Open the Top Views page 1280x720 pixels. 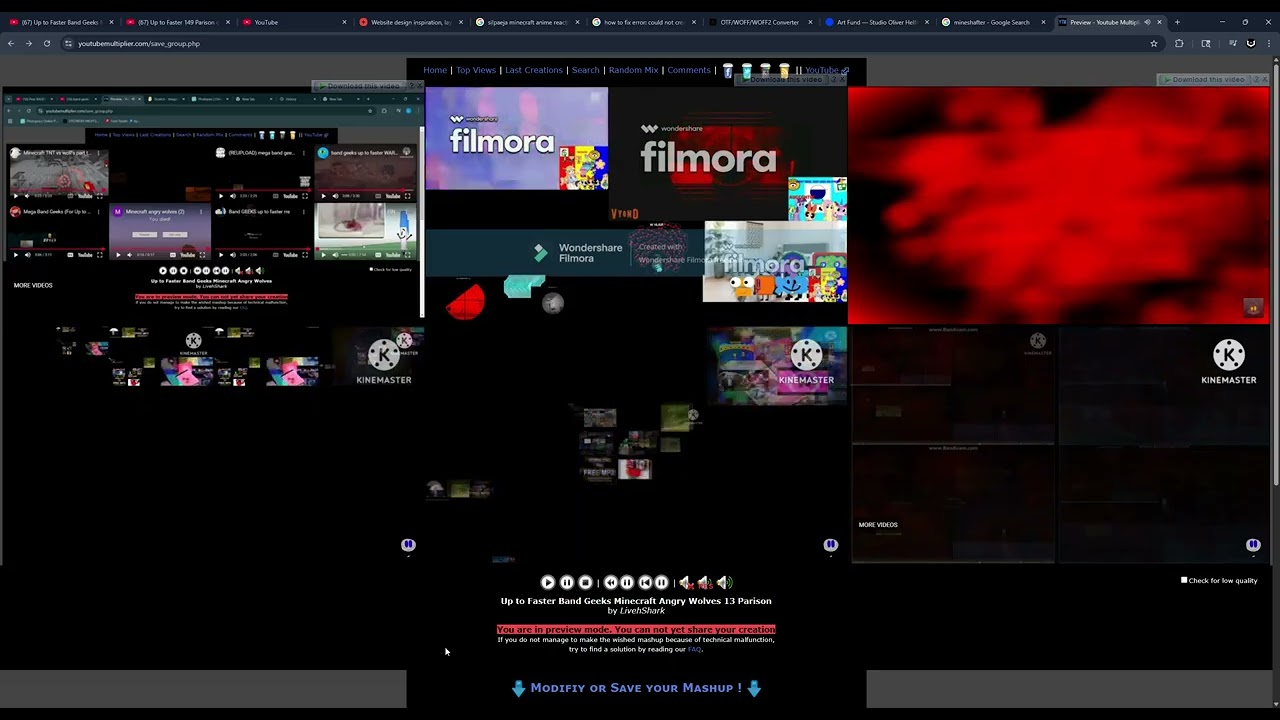(476, 70)
